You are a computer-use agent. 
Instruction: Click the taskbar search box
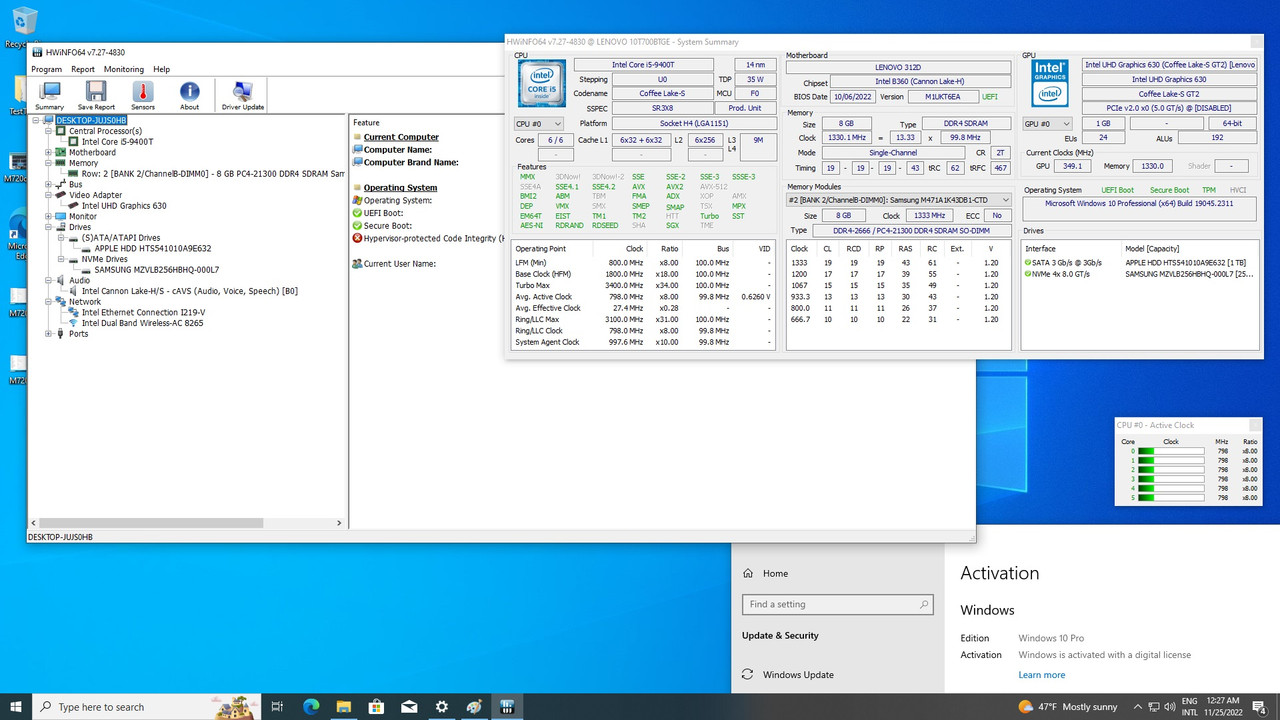coord(148,707)
